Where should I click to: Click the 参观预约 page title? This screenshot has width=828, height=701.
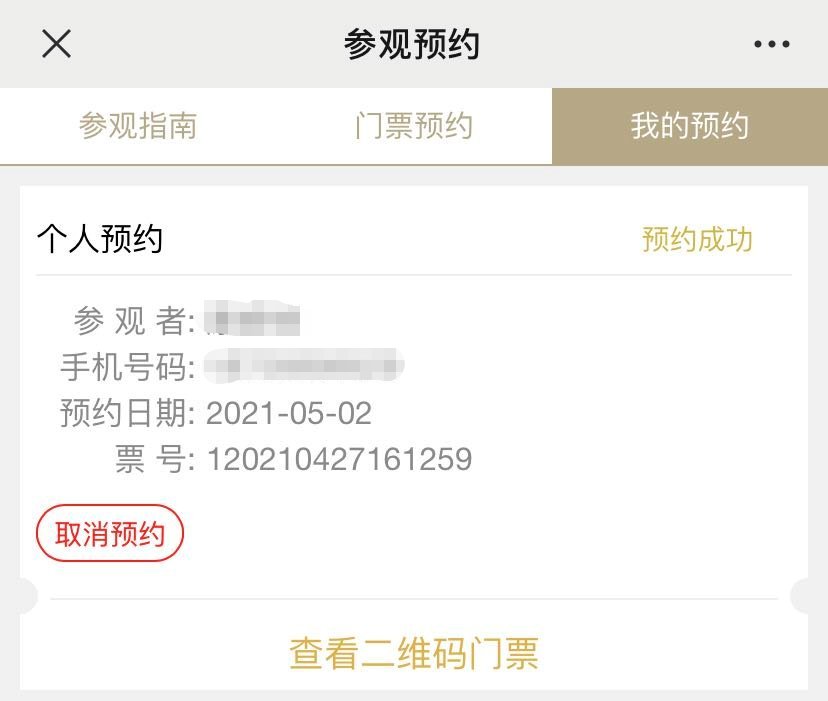click(412, 44)
